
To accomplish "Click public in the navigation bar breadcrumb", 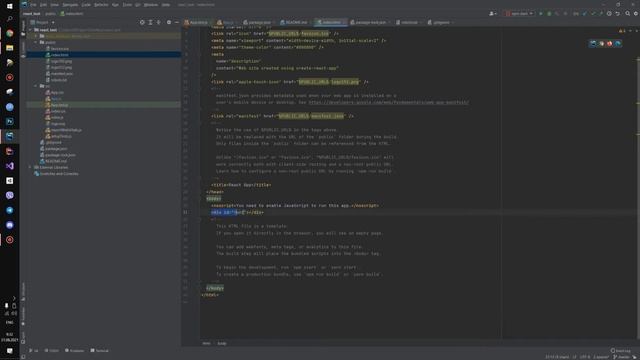I will click(x=50, y=13).
